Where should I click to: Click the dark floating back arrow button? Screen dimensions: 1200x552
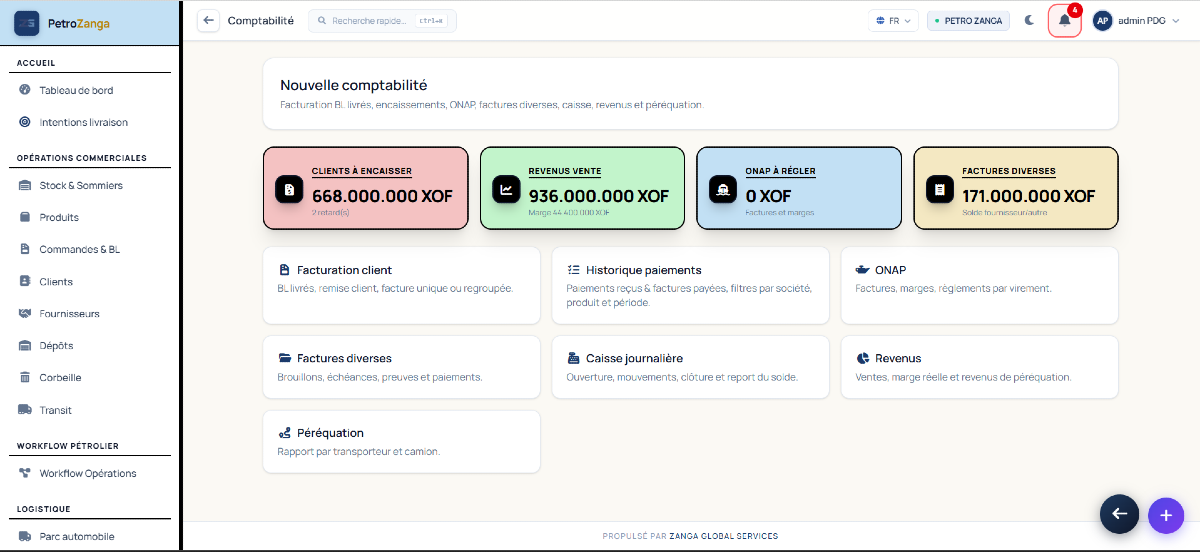click(1119, 514)
